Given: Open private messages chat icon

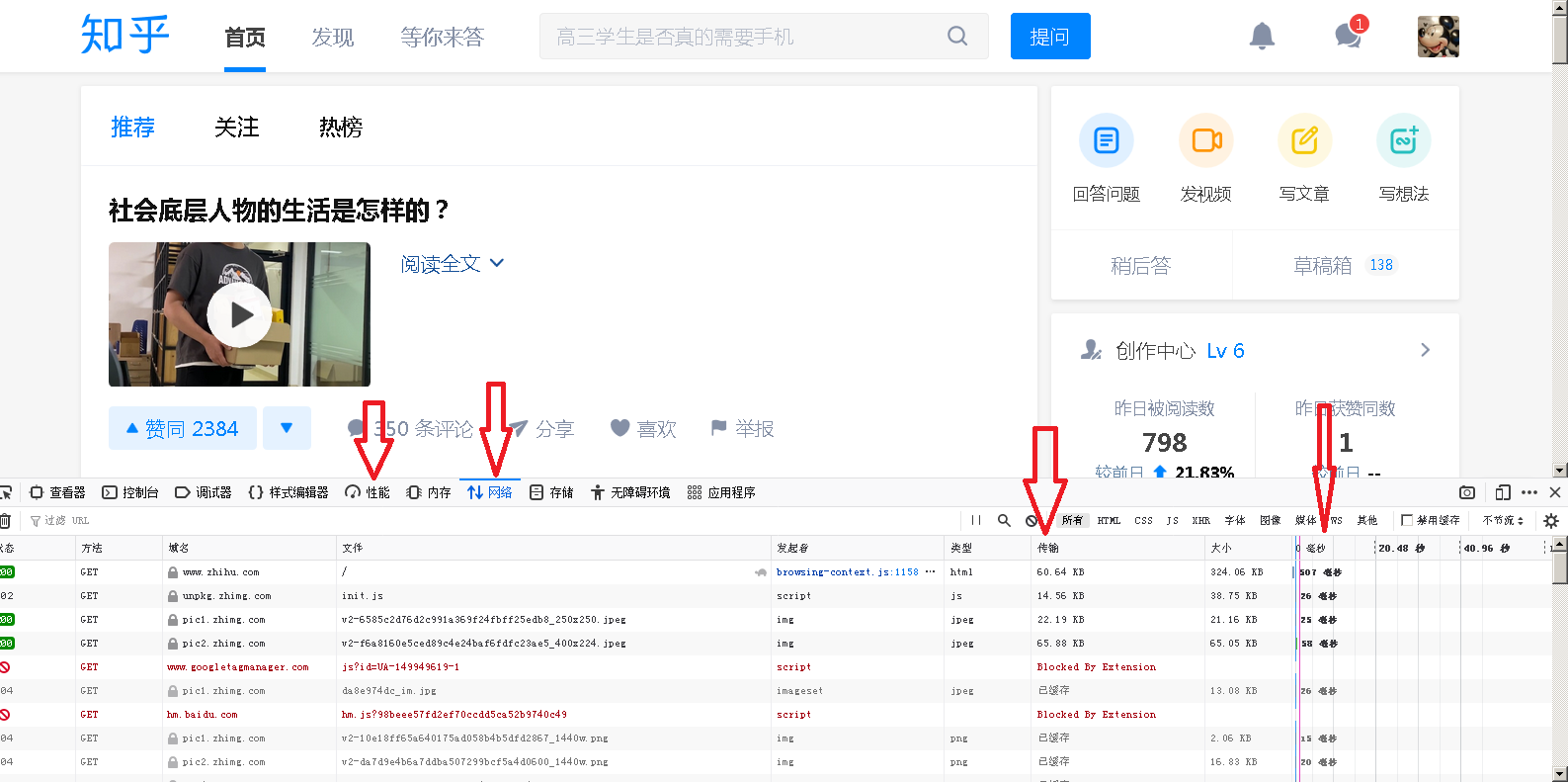Looking at the screenshot, I should tap(1348, 37).
